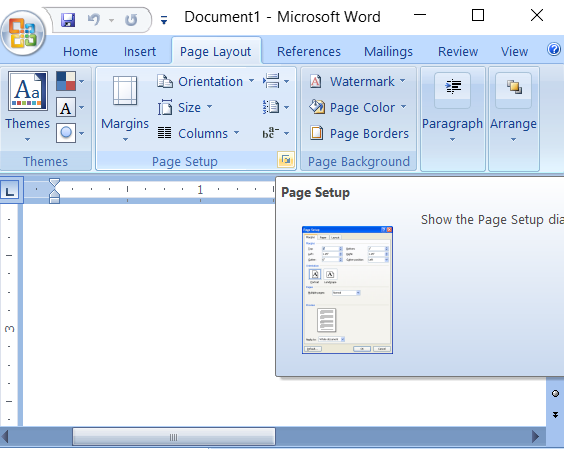Image resolution: width=564 pixels, height=449 pixels.
Task: Launch the Page Setup dialog box
Action: pyautogui.click(x=286, y=160)
